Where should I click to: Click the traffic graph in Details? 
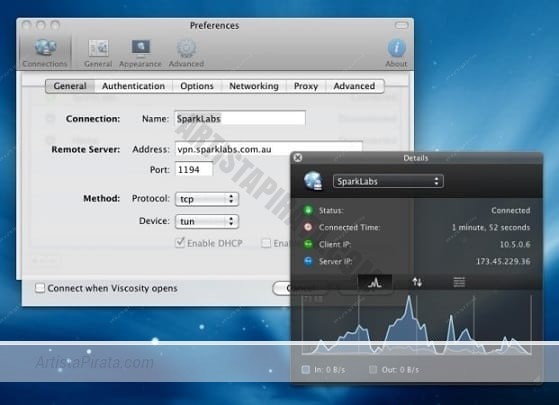point(417,324)
